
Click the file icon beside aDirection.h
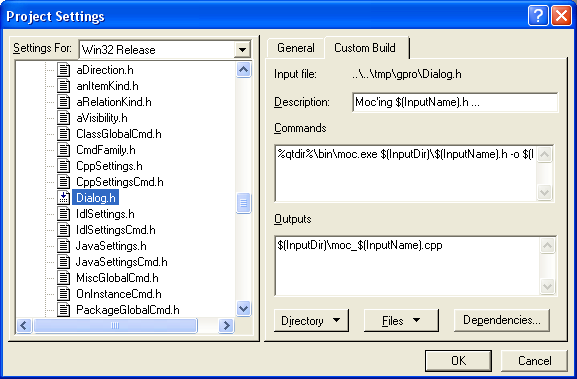tap(63, 70)
